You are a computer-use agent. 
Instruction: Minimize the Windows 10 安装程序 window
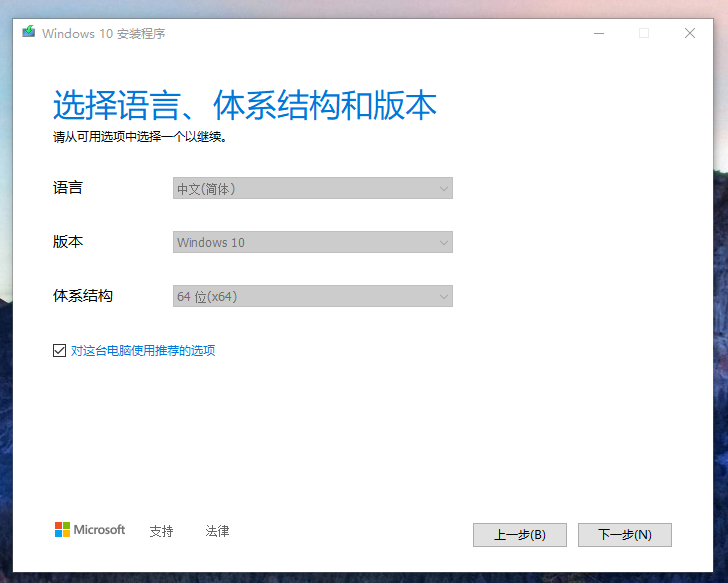point(599,33)
